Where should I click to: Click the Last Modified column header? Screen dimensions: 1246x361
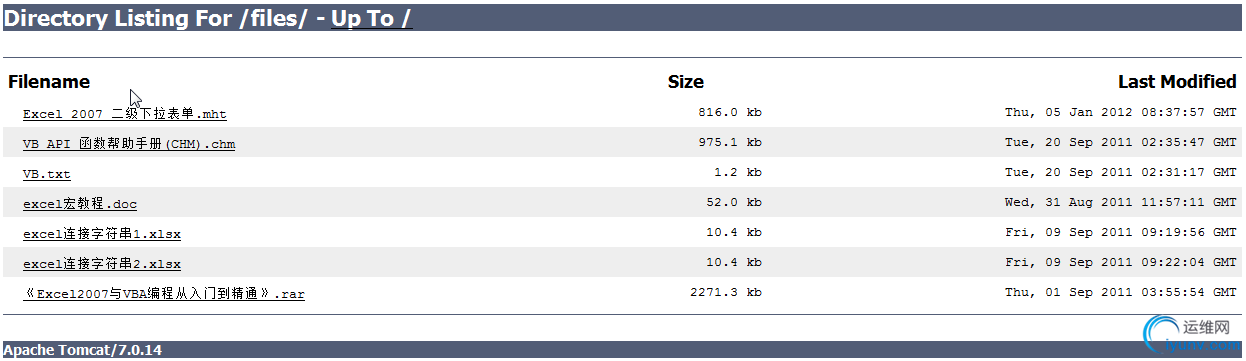point(1177,82)
